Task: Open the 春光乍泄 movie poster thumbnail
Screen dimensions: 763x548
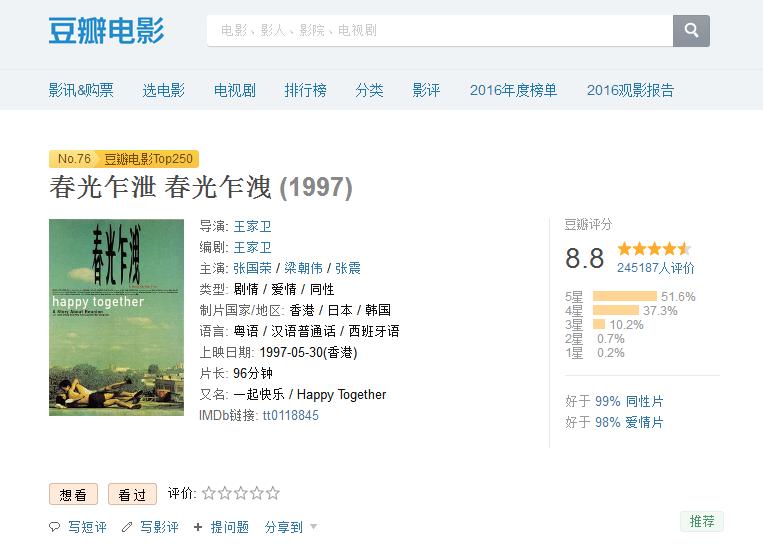Action: point(116,317)
